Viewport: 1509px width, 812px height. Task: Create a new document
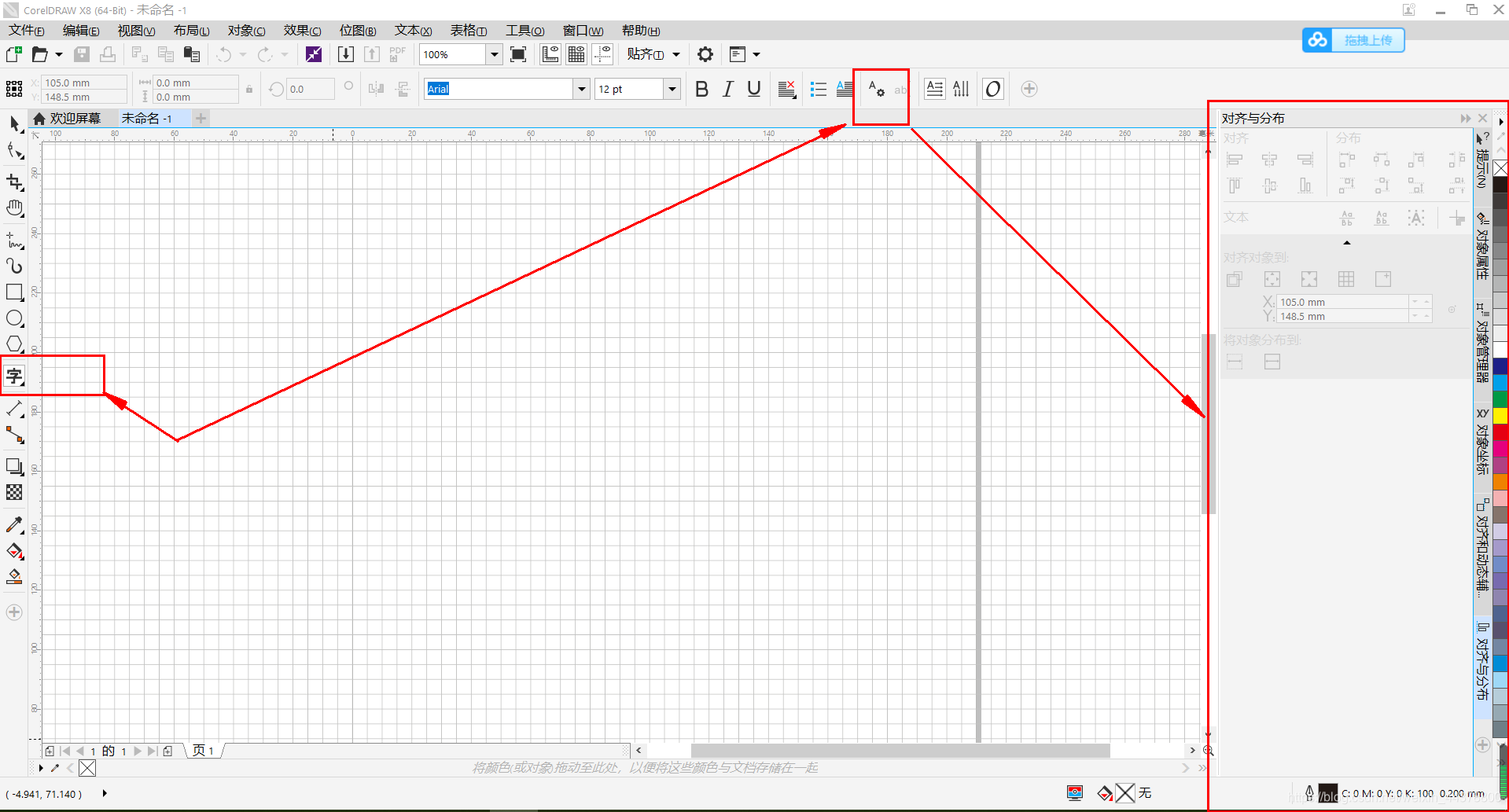click(x=13, y=54)
